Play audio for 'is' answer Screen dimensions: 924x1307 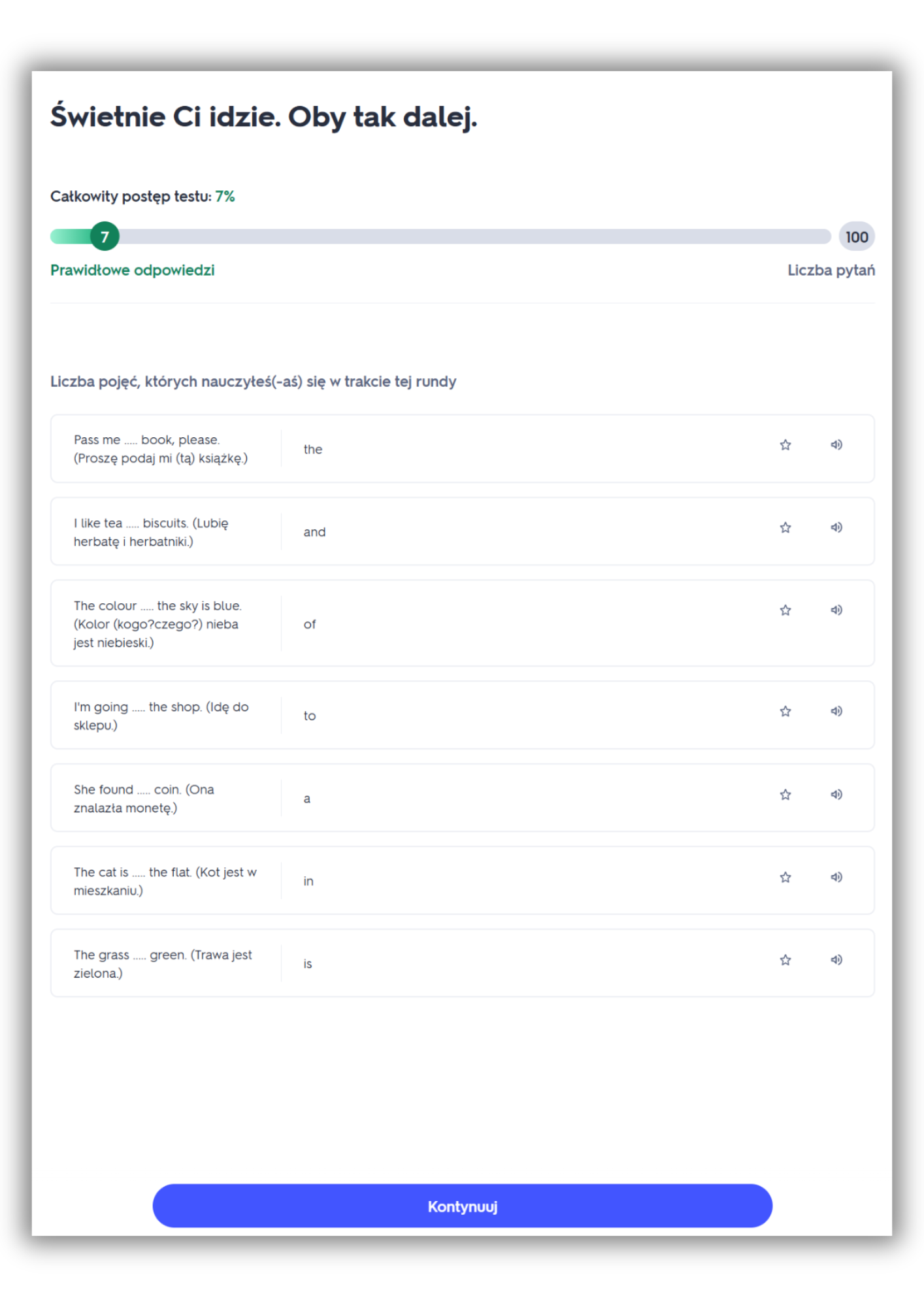(x=836, y=960)
